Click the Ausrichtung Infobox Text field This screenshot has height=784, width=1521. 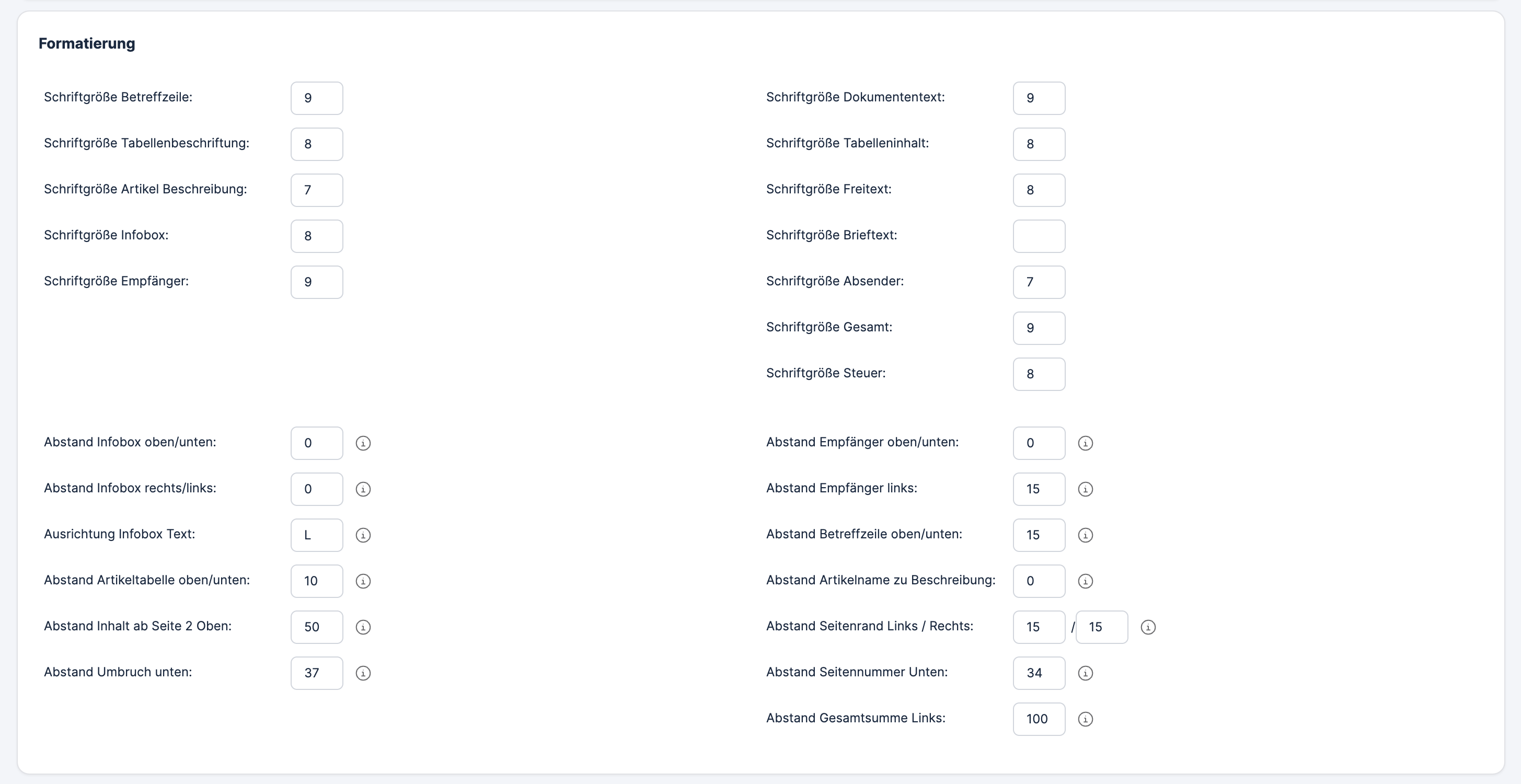click(x=316, y=535)
